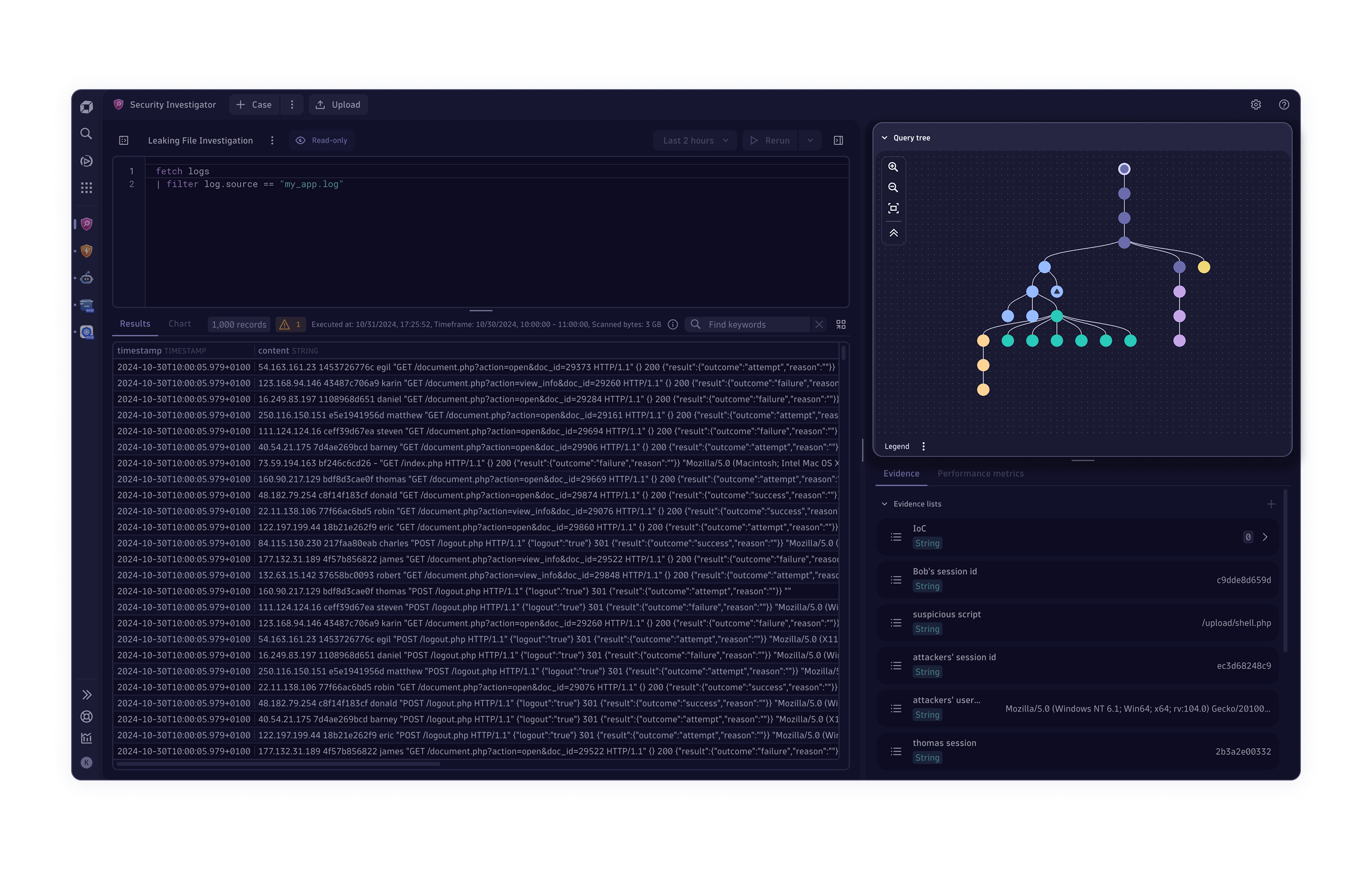The width and height of the screenshot is (1372, 870).
Task: Click zoom in icon in Query tree
Action: tap(893, 167)
